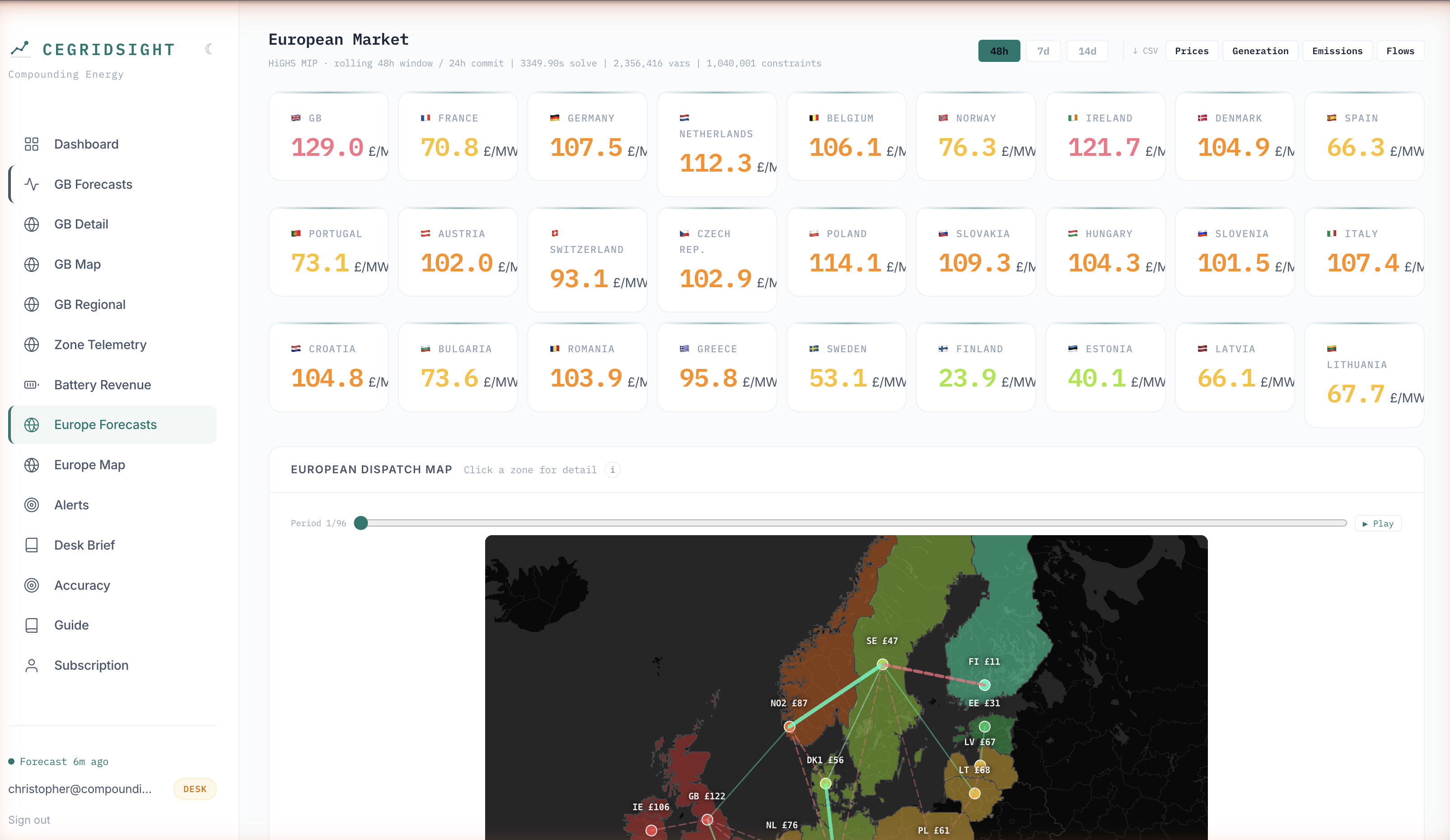Viewport: 1450px width, 840px height.
Task: Click the dispatch map info icon
Action: click(612, 470)
